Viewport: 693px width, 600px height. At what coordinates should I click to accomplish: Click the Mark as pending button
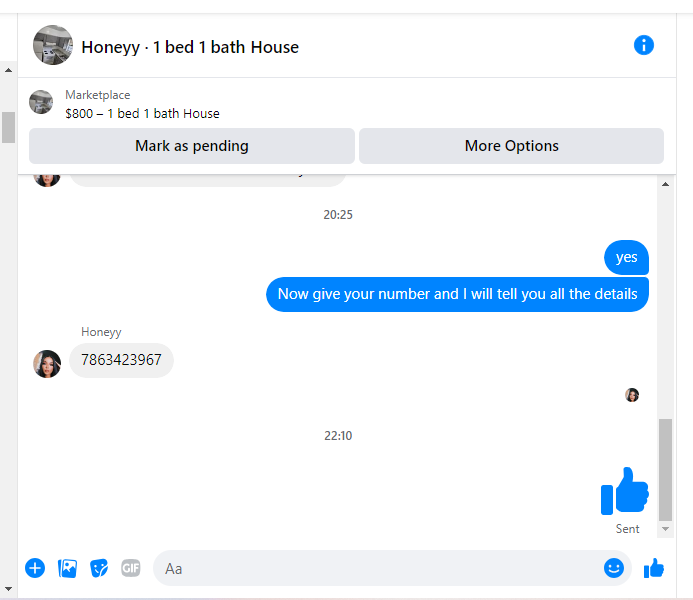point(192,146)
